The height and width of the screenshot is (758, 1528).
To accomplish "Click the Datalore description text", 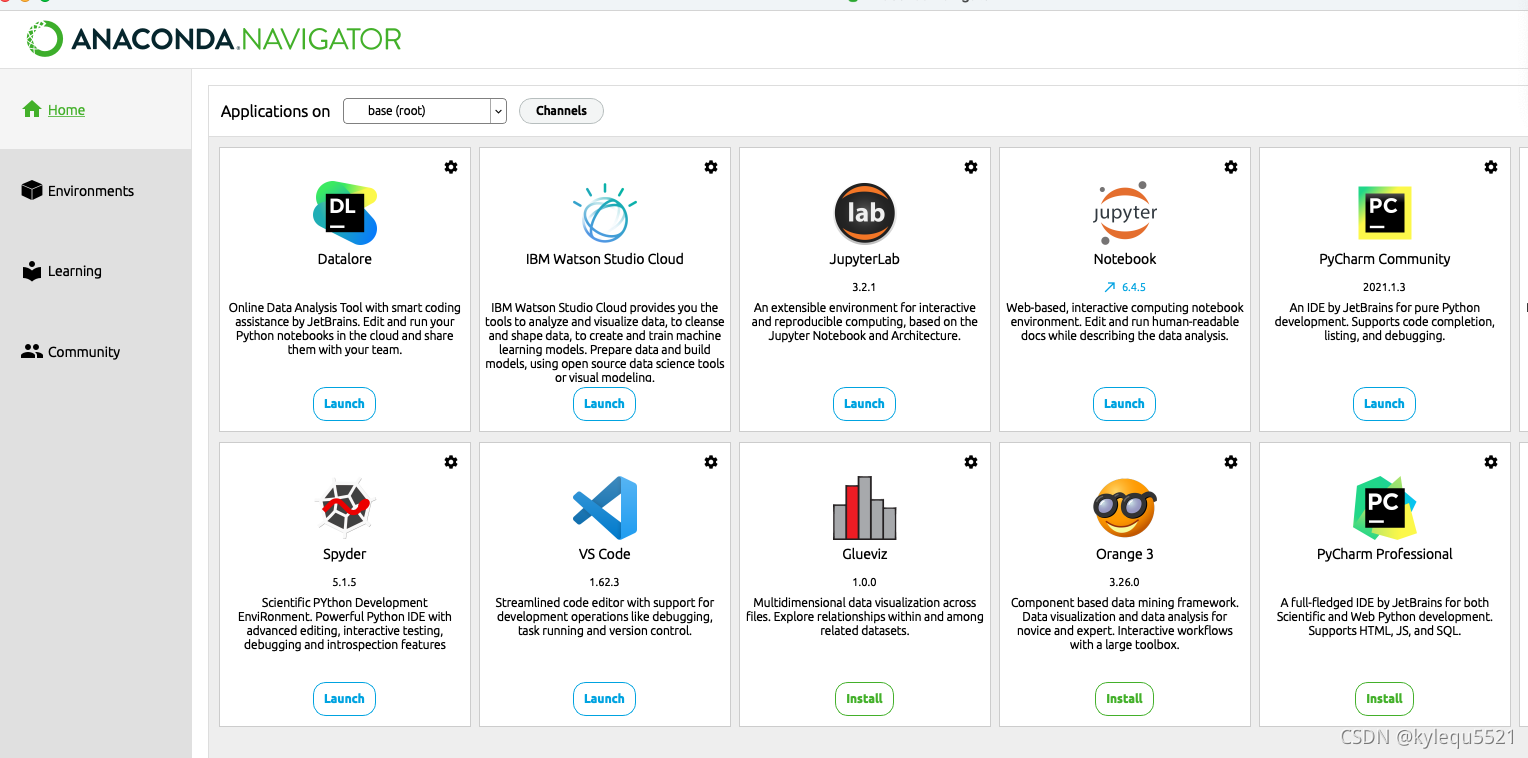I will (x=344, y=329).
